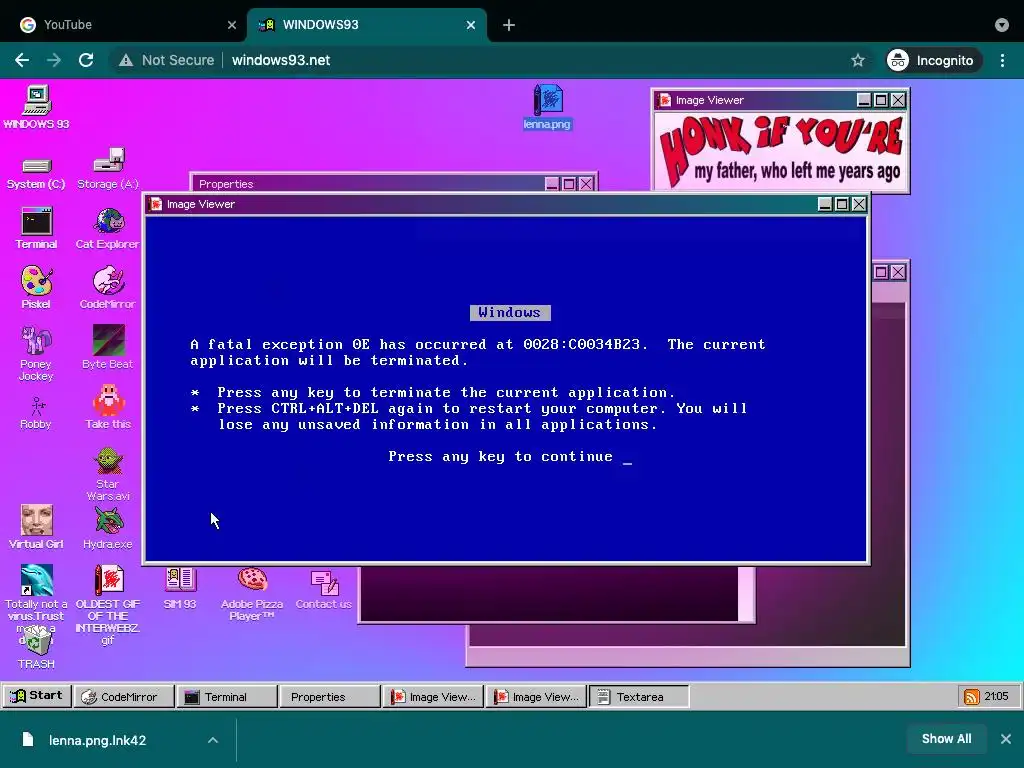Switch to CodeMirror taskbar button
1024x768 pixels.
pos(123,697)
